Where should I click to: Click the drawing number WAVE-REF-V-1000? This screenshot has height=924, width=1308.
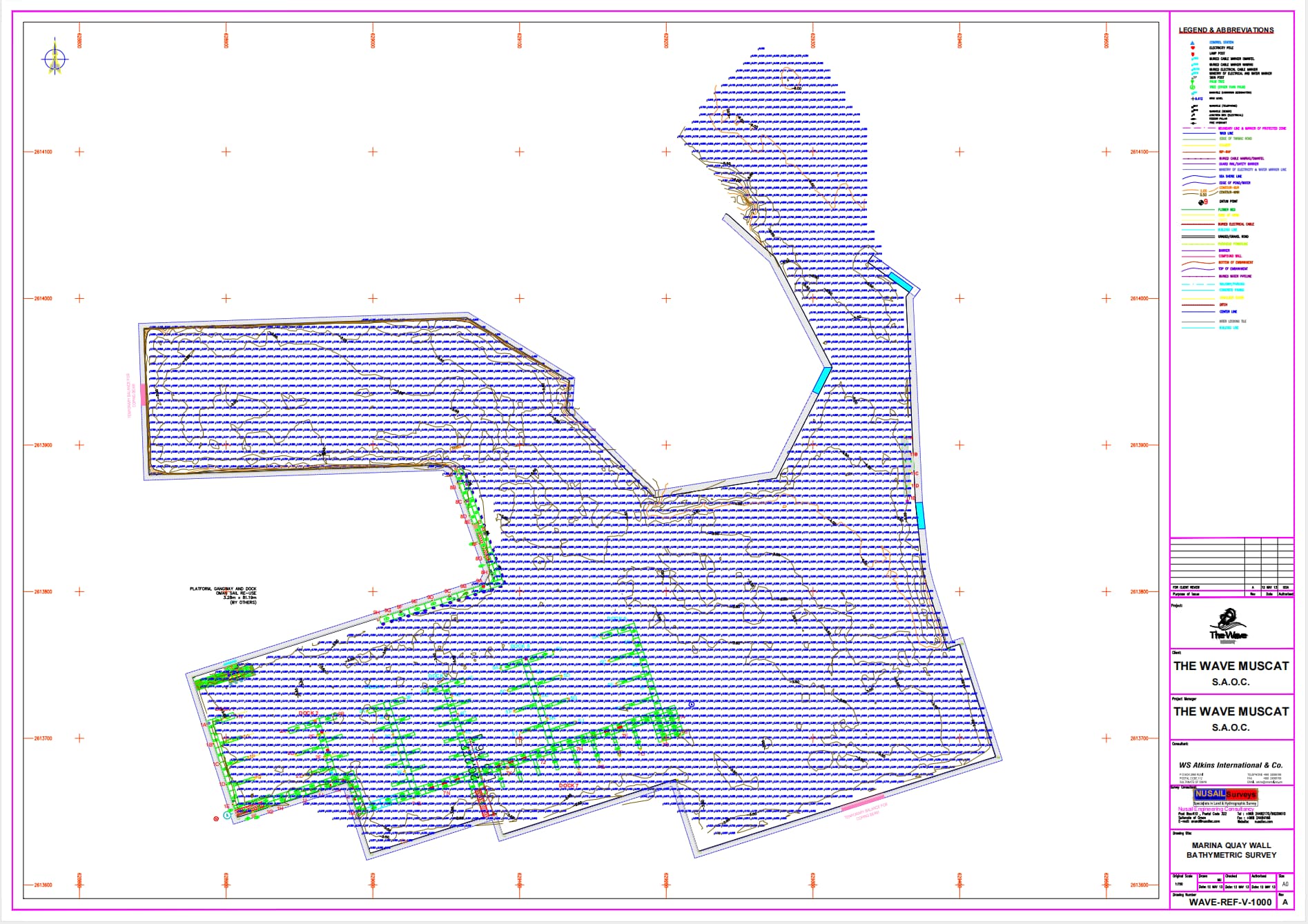tap(1230, 902)
